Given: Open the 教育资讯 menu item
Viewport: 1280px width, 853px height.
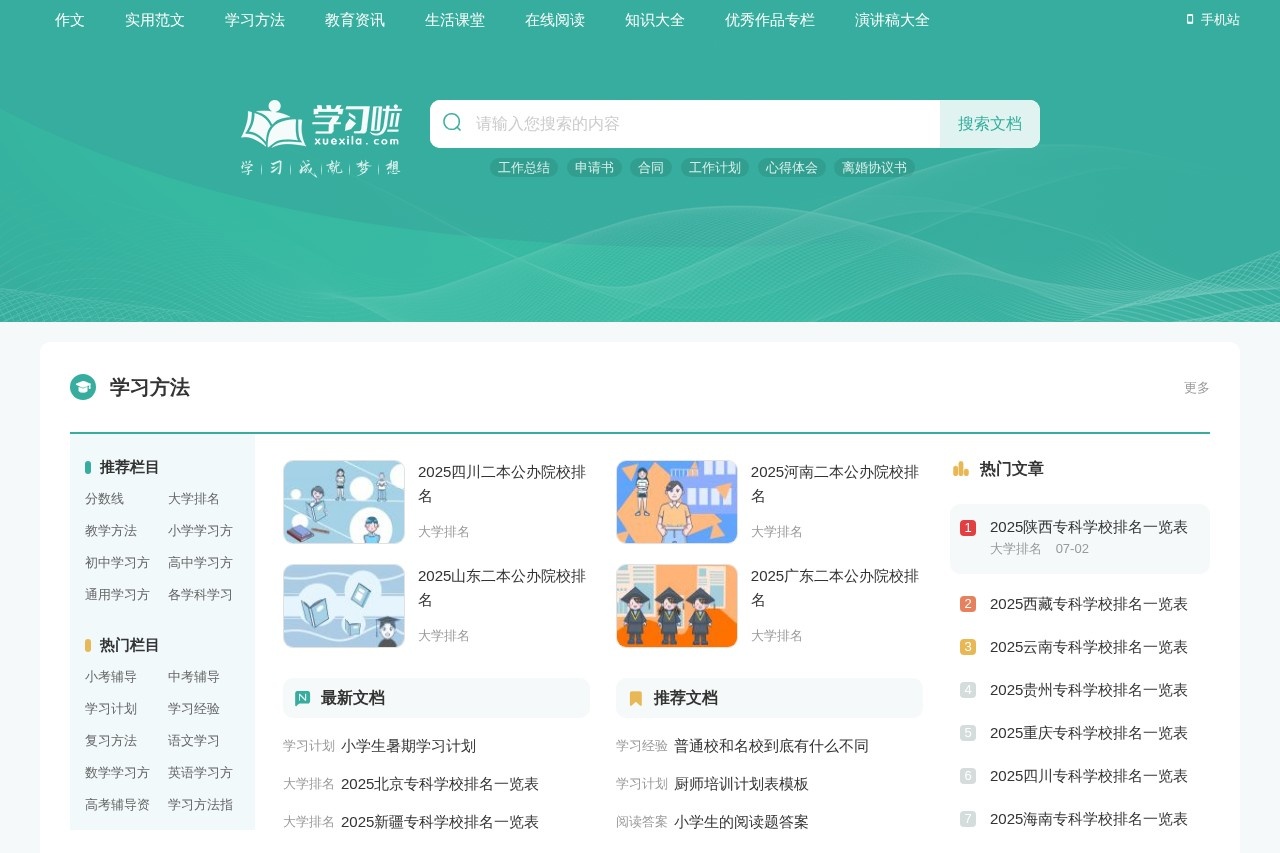Looking at the screenshot, I should pyautogui.click(x=355, y=19).
